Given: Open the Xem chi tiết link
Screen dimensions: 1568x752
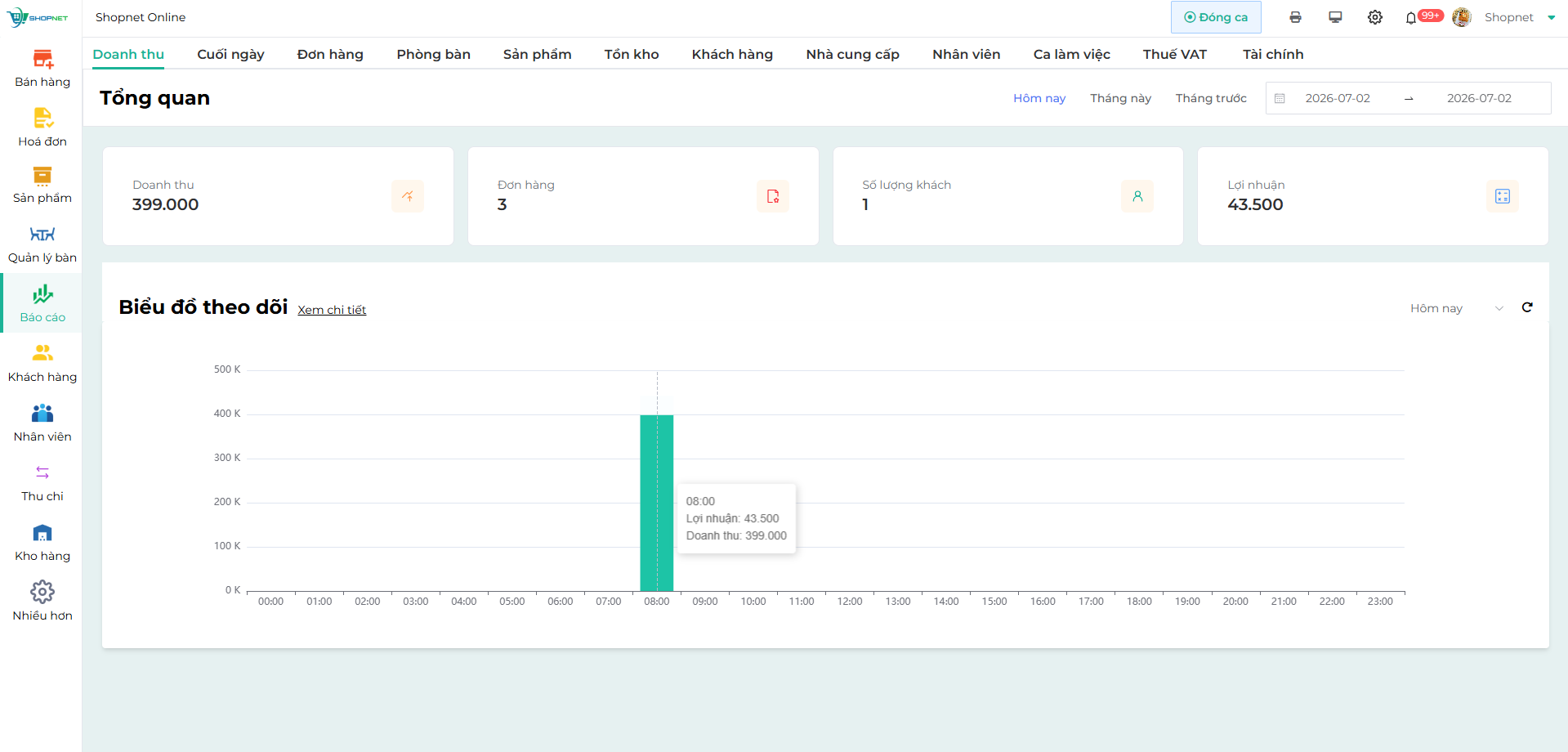Looking at the screenshot, I should (332, 310).
